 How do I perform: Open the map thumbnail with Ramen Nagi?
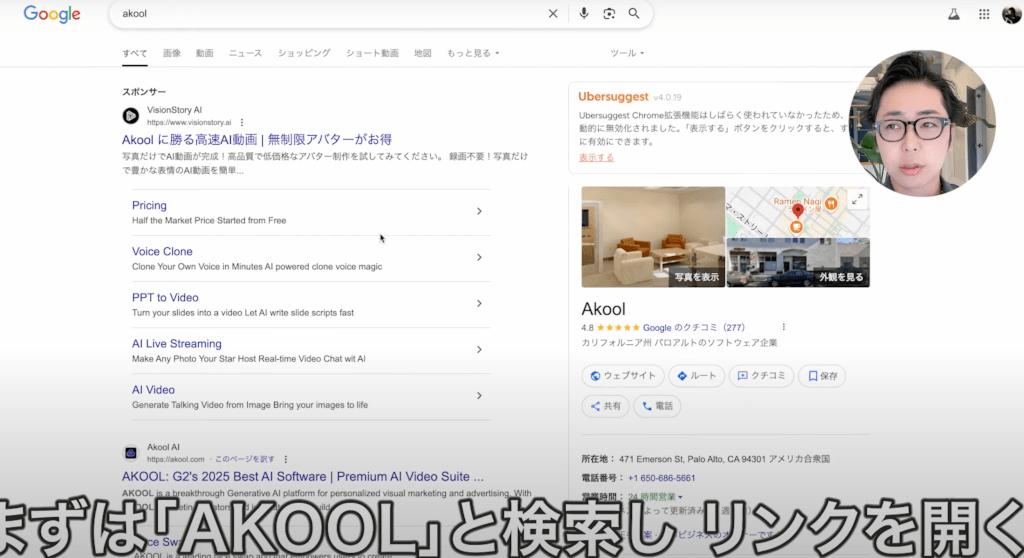click(x=797, y=212)
